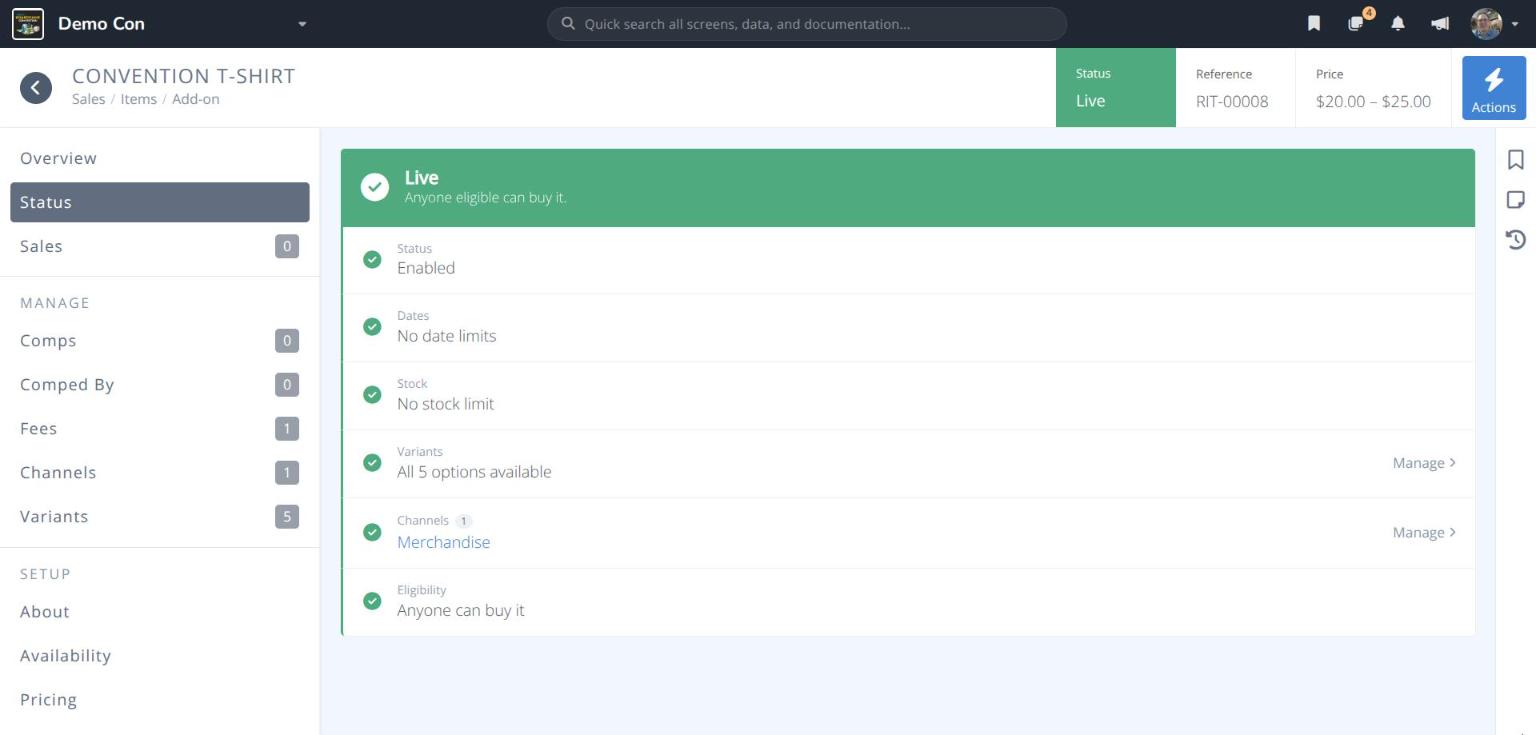Click the Live banner checkmark icon

[x=375, y=187]
